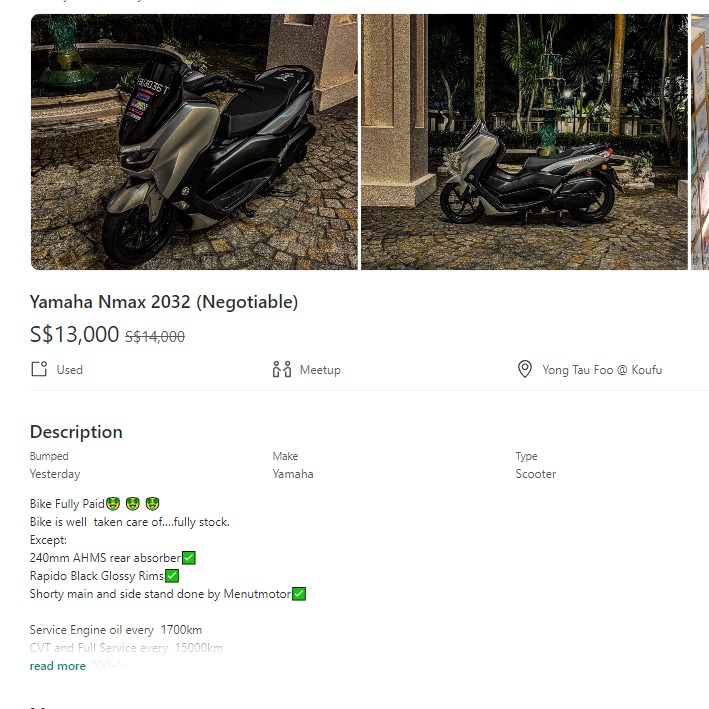Open the partially visible third photo
This screenshot has height=709, width=709.
[x=699, y=142]
